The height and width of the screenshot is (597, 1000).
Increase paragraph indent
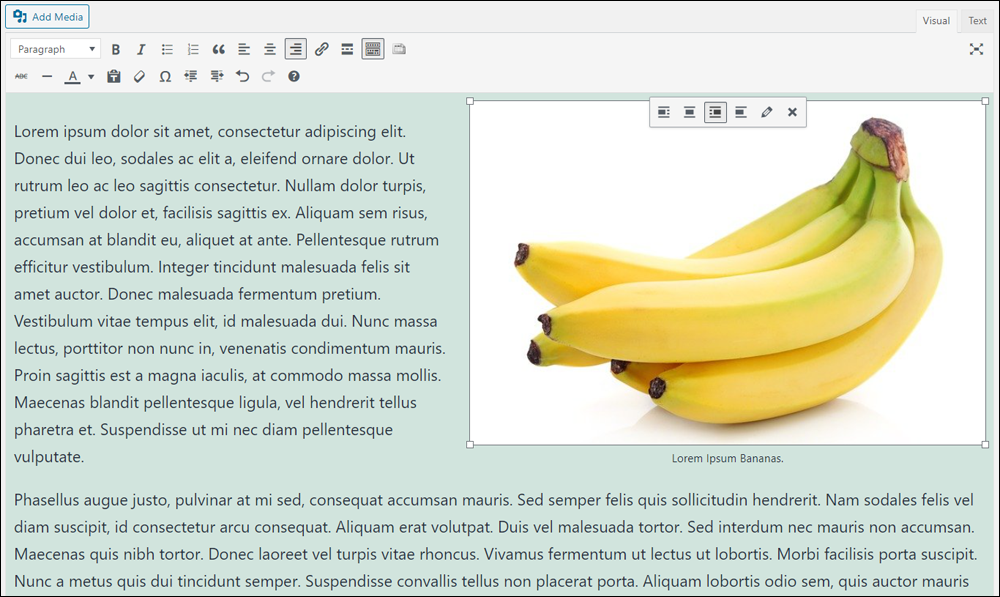click(x=217, y=77)
